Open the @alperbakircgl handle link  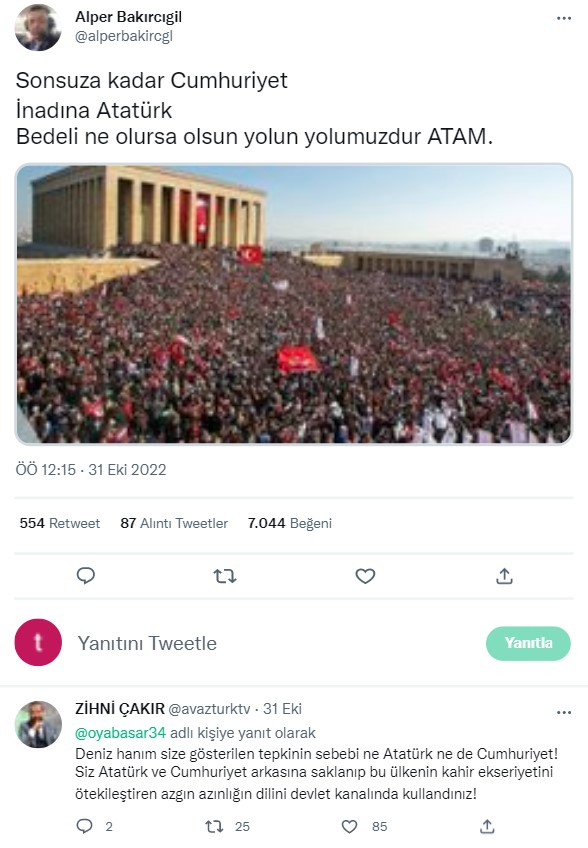(x=124, y=36)
